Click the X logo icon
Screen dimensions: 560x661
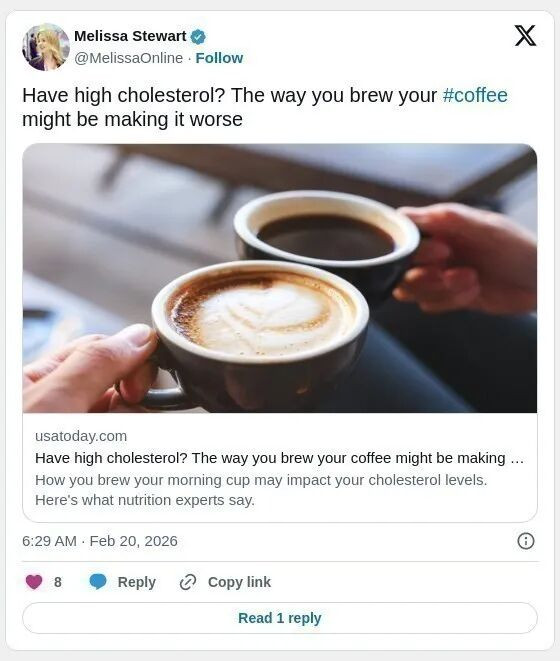tap(525, 35)
